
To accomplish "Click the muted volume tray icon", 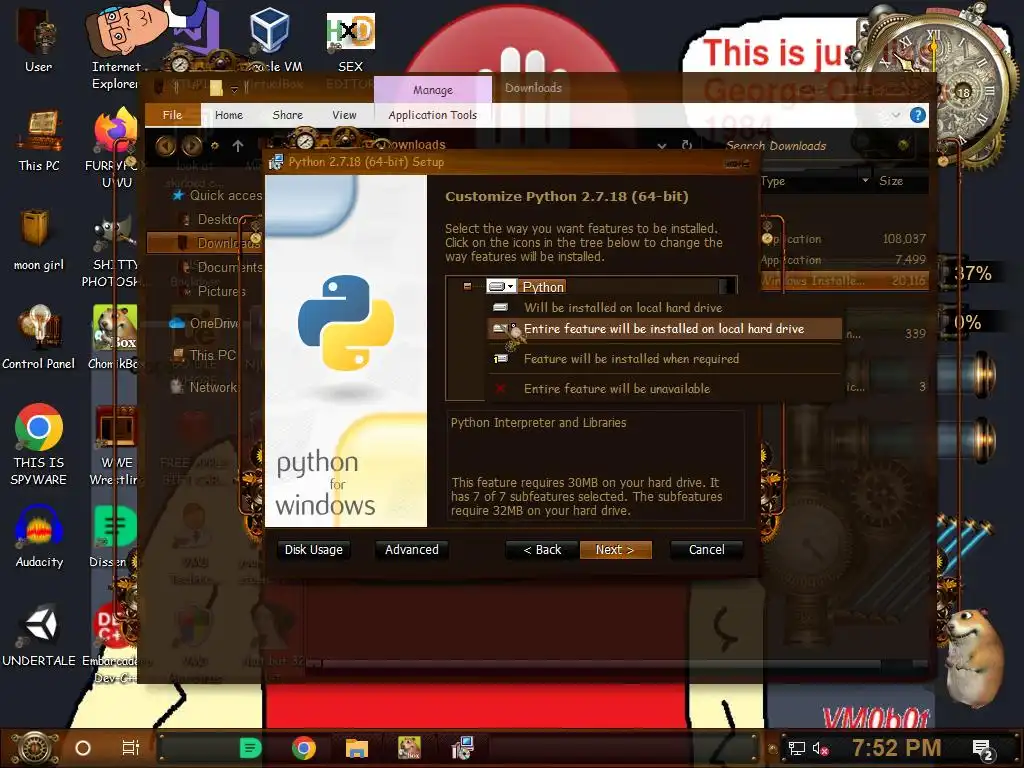I will [x=820, y=748].
